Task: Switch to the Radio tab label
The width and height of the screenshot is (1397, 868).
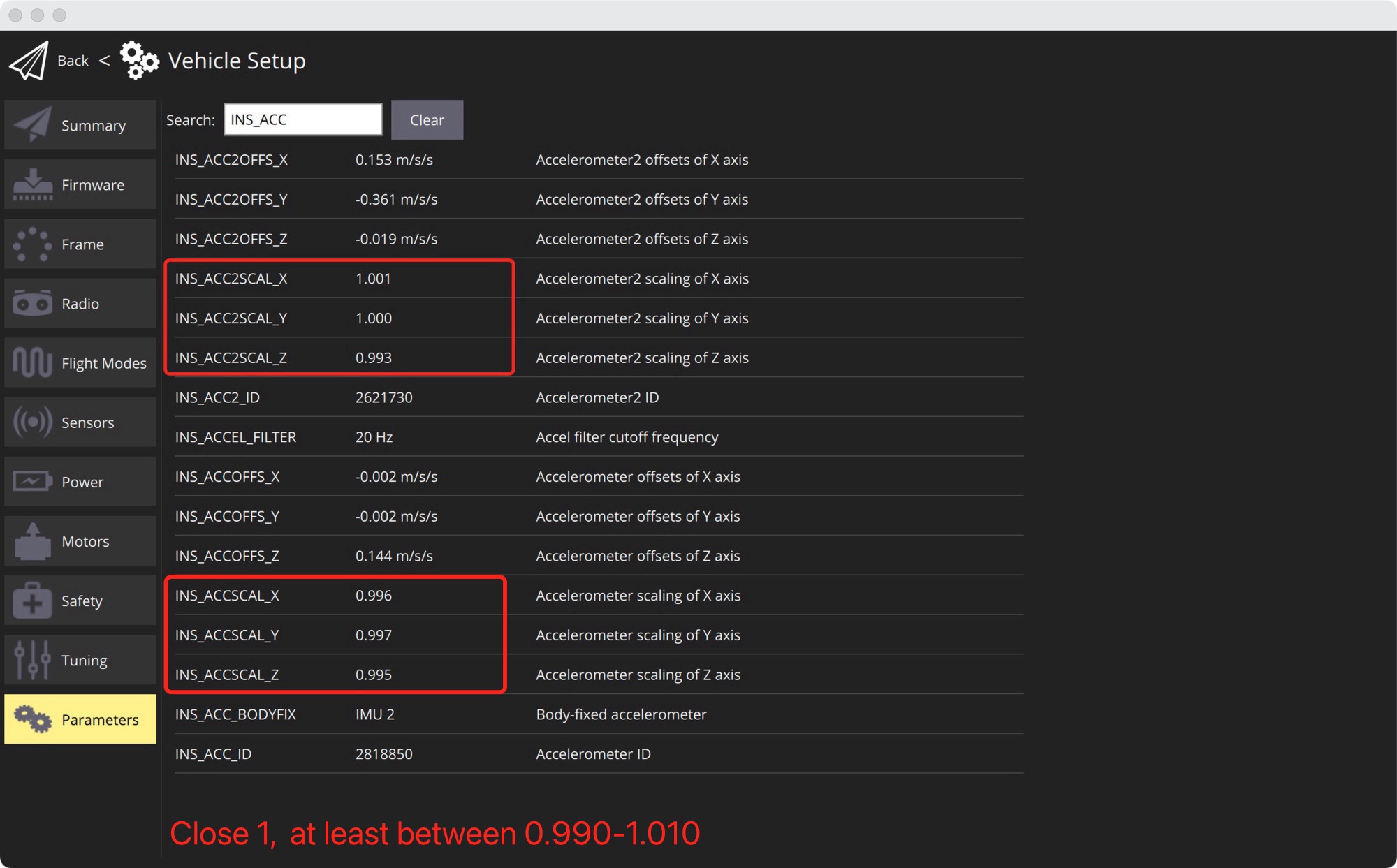Action: pos(80,304)
